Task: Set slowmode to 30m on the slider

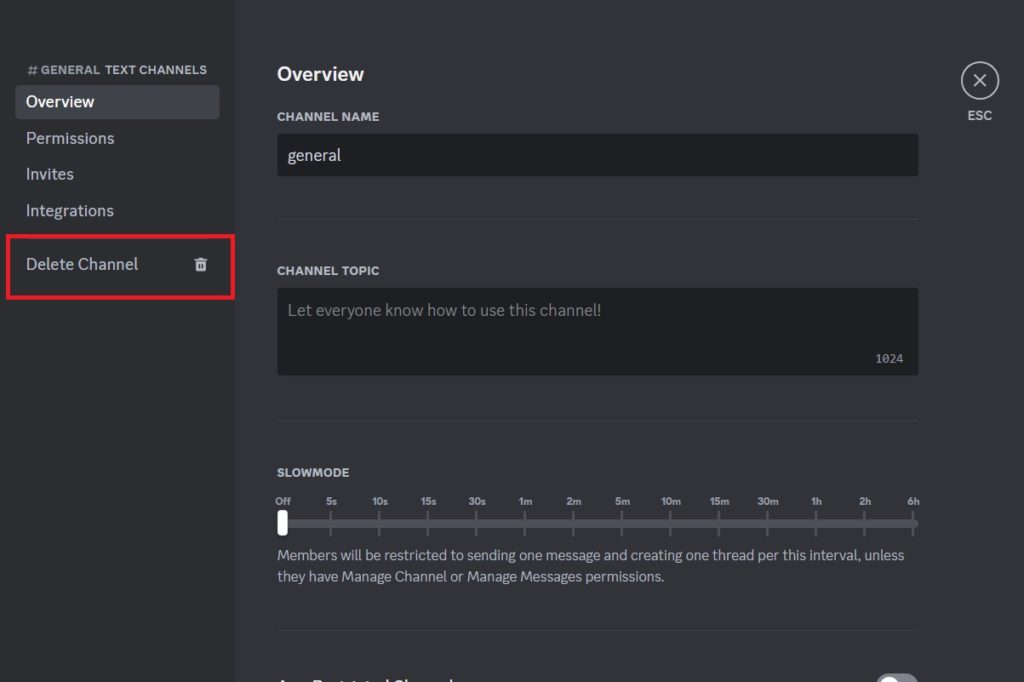Action: tap(767, 521)
